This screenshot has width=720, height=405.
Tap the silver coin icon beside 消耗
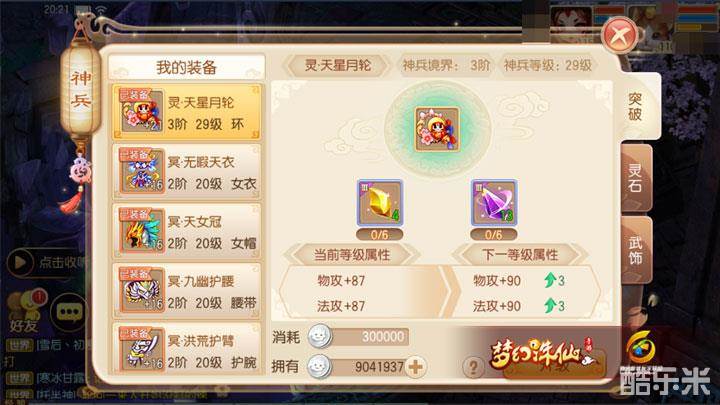click(x=319, y=337)
